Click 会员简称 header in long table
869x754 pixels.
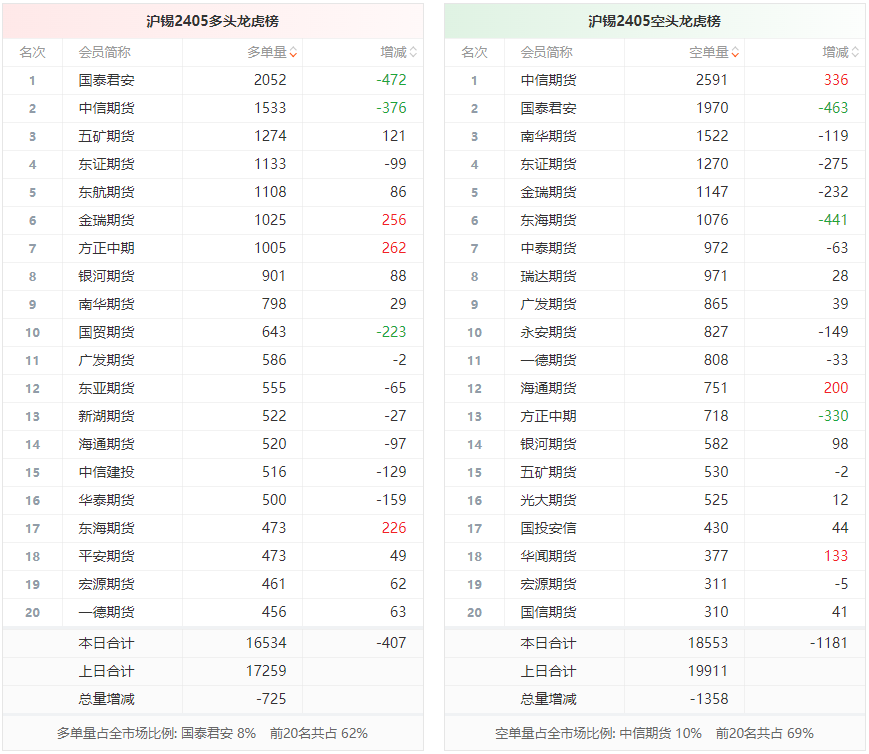click(x=104, y=53)
